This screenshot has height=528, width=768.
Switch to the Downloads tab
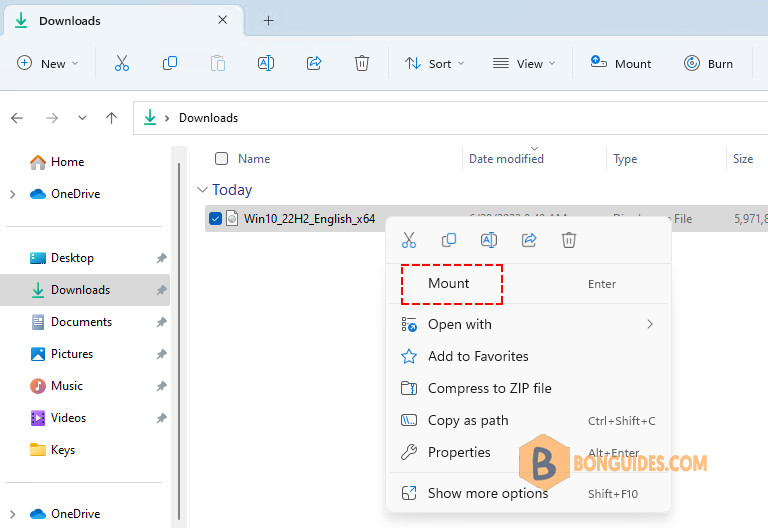tap(123, 21)
